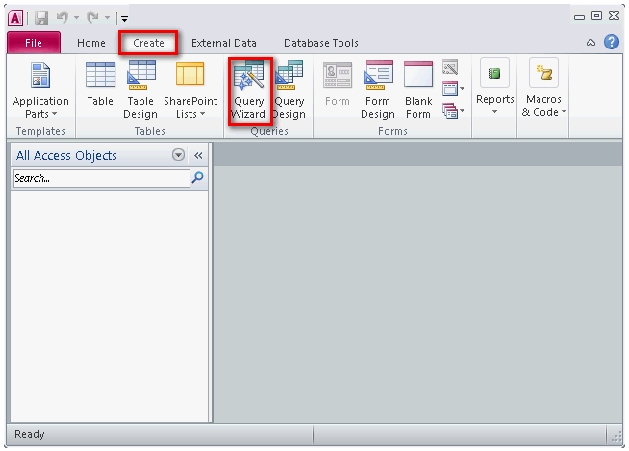The width and height of the screenshot is (629, 451).
Task: Click the Undo button
Action: point(63,17)
